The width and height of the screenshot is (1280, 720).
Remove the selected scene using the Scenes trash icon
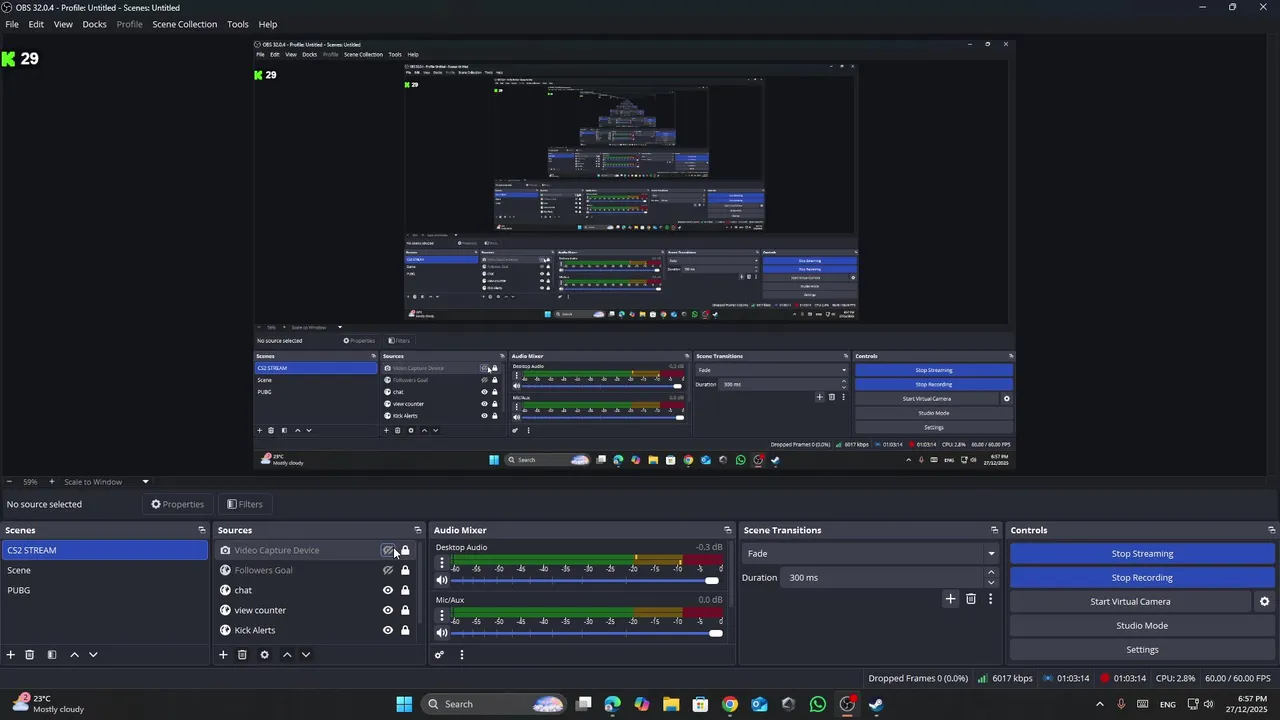pos(30,655)
